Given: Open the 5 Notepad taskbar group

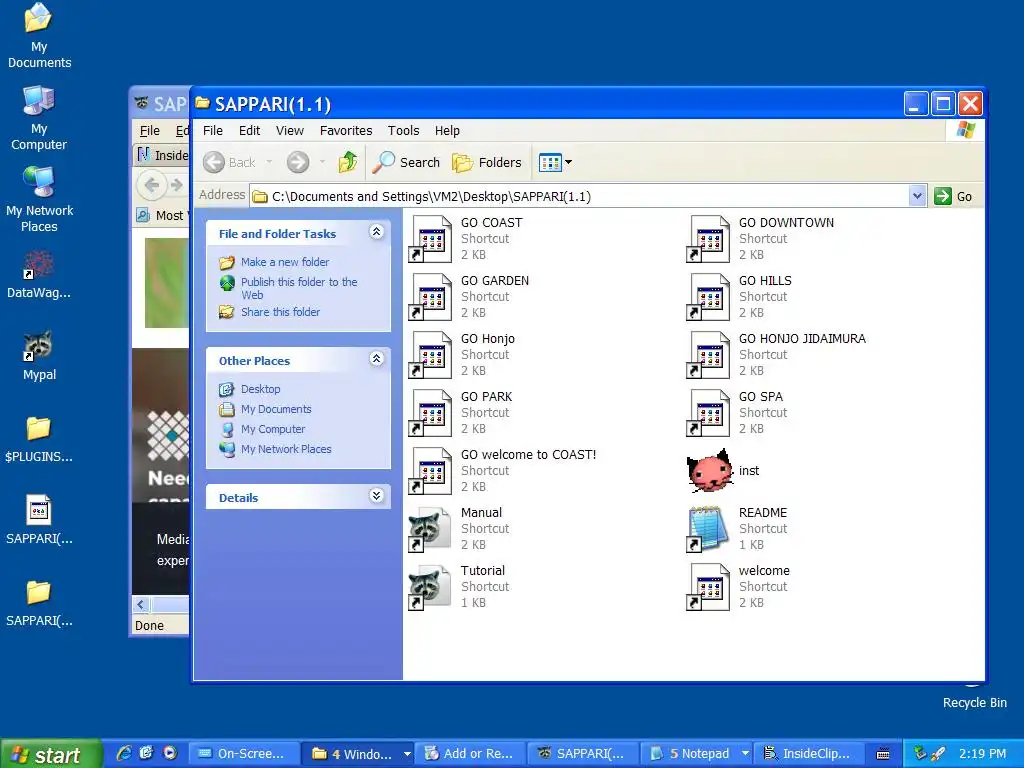Looking at the screenshot, I should [697, 754].
